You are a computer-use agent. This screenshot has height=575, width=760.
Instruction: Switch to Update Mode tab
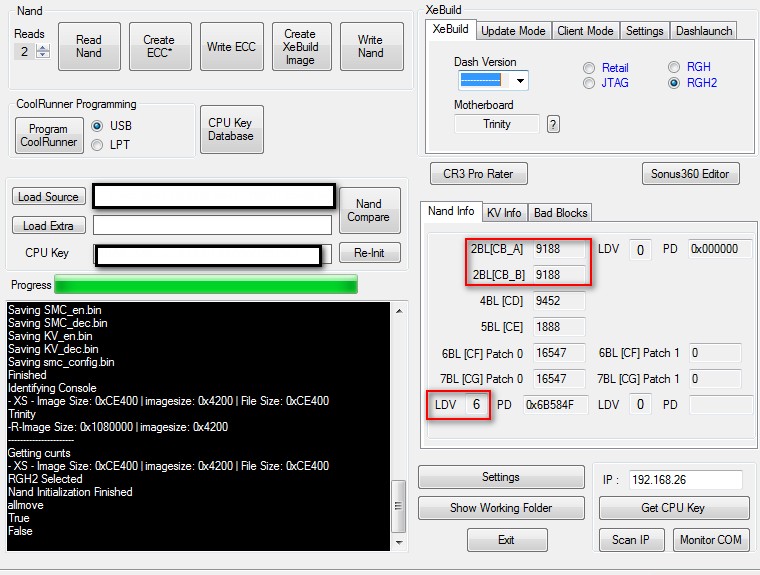coord(513,31)
